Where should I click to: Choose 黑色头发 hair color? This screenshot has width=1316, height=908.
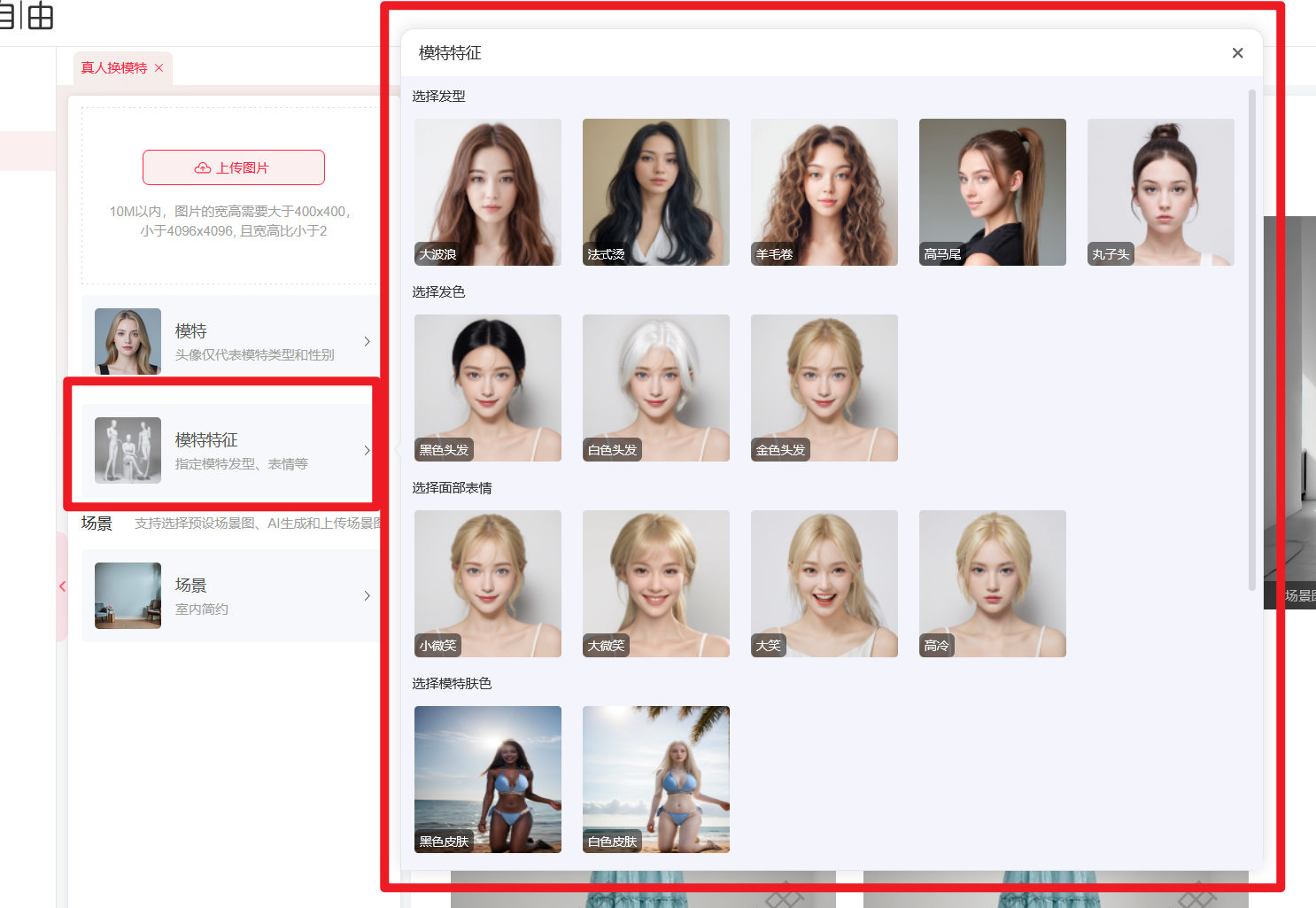488,388
